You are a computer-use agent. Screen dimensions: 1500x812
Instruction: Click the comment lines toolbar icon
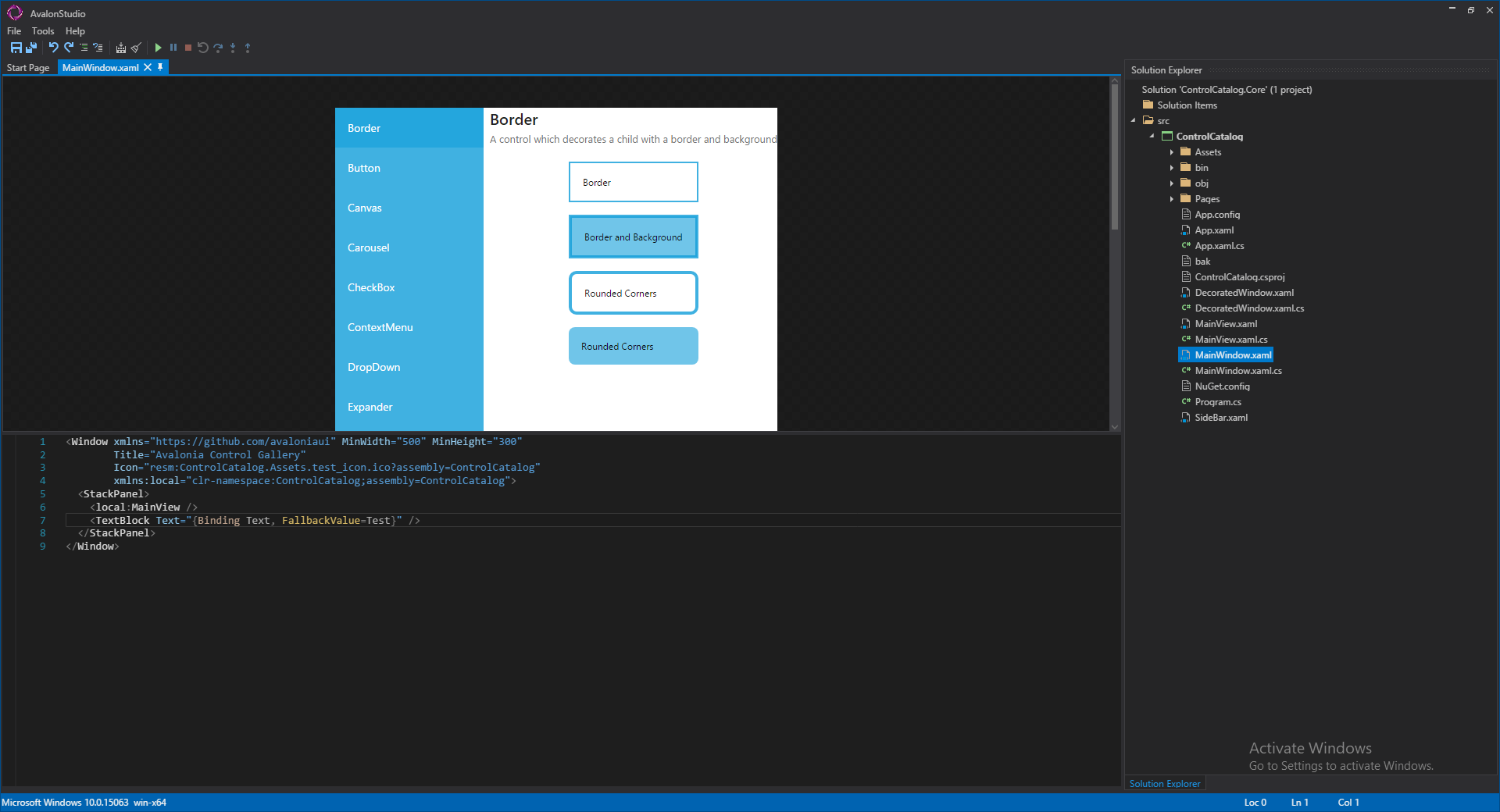click(x=84, y=48)
